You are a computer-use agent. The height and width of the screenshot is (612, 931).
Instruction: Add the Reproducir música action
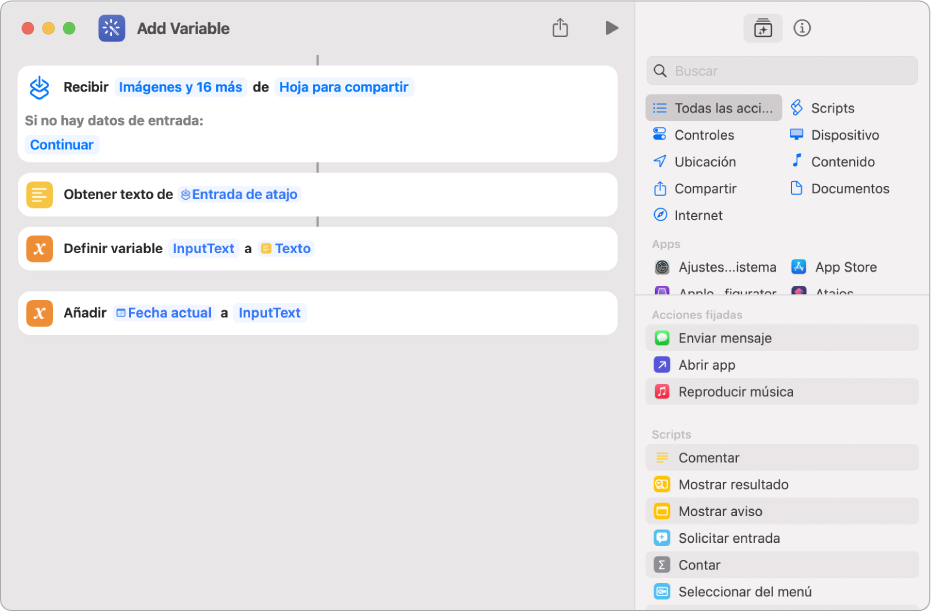pos(782,392)
